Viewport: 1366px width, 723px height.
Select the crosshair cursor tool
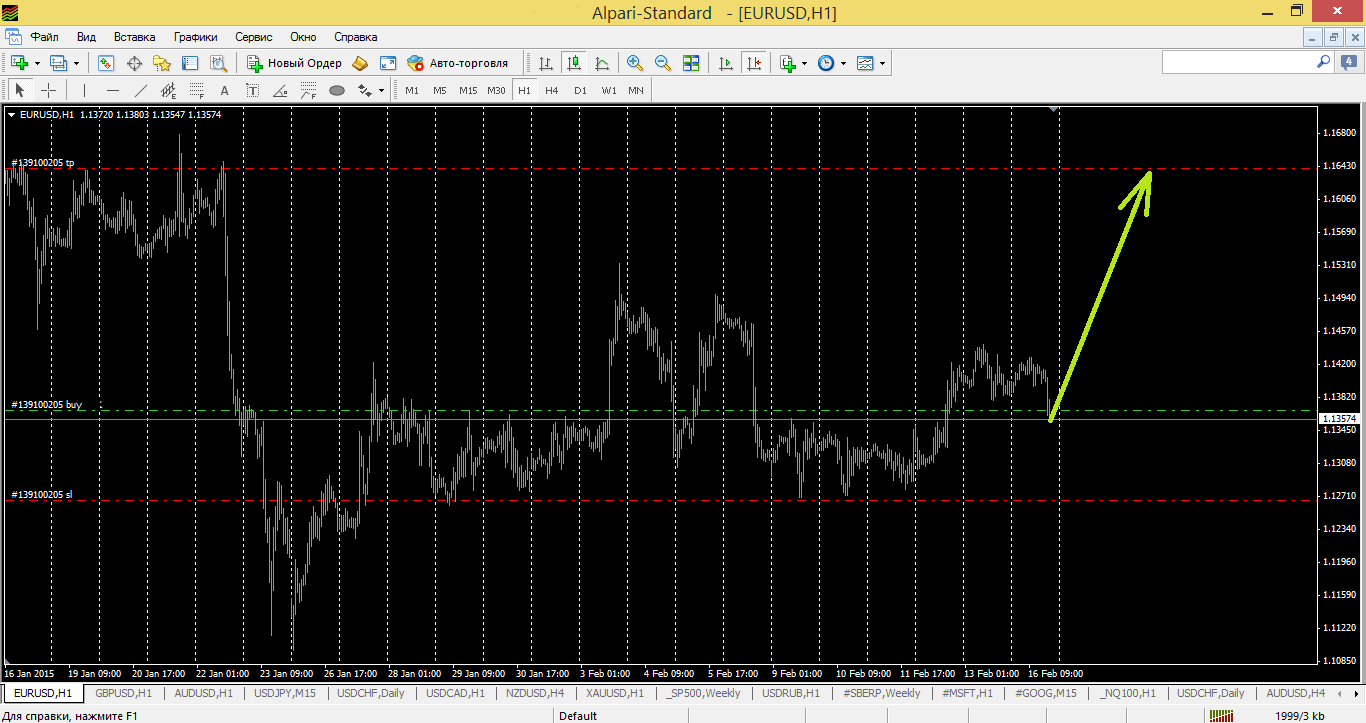[48, 90]
